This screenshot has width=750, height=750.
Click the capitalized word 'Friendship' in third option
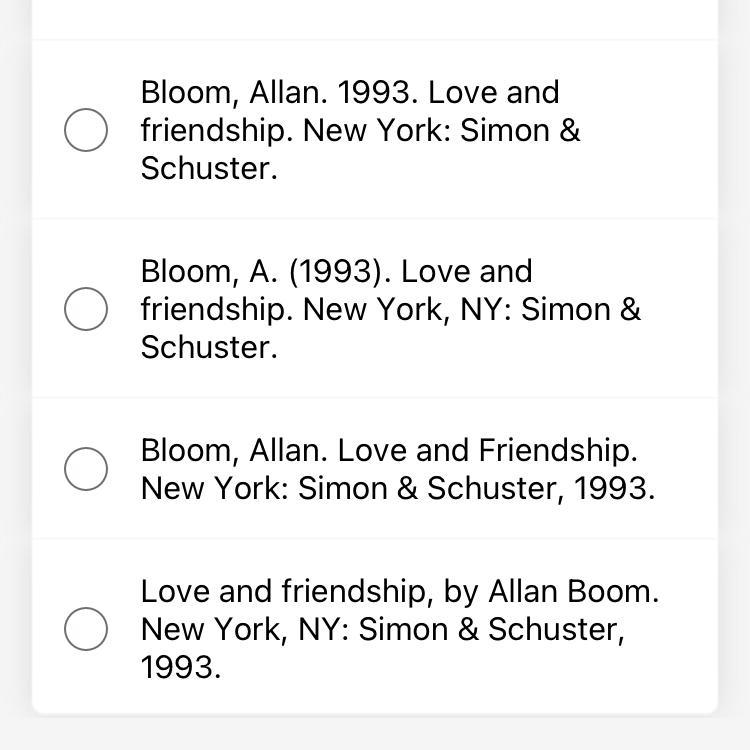click(557, 451)
